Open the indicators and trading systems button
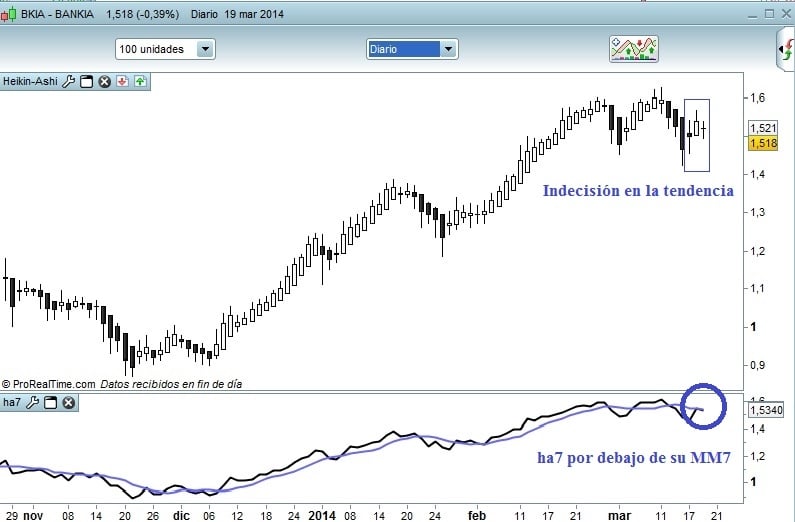Viewport: 795px width, 522px height. tap(634, 49)
